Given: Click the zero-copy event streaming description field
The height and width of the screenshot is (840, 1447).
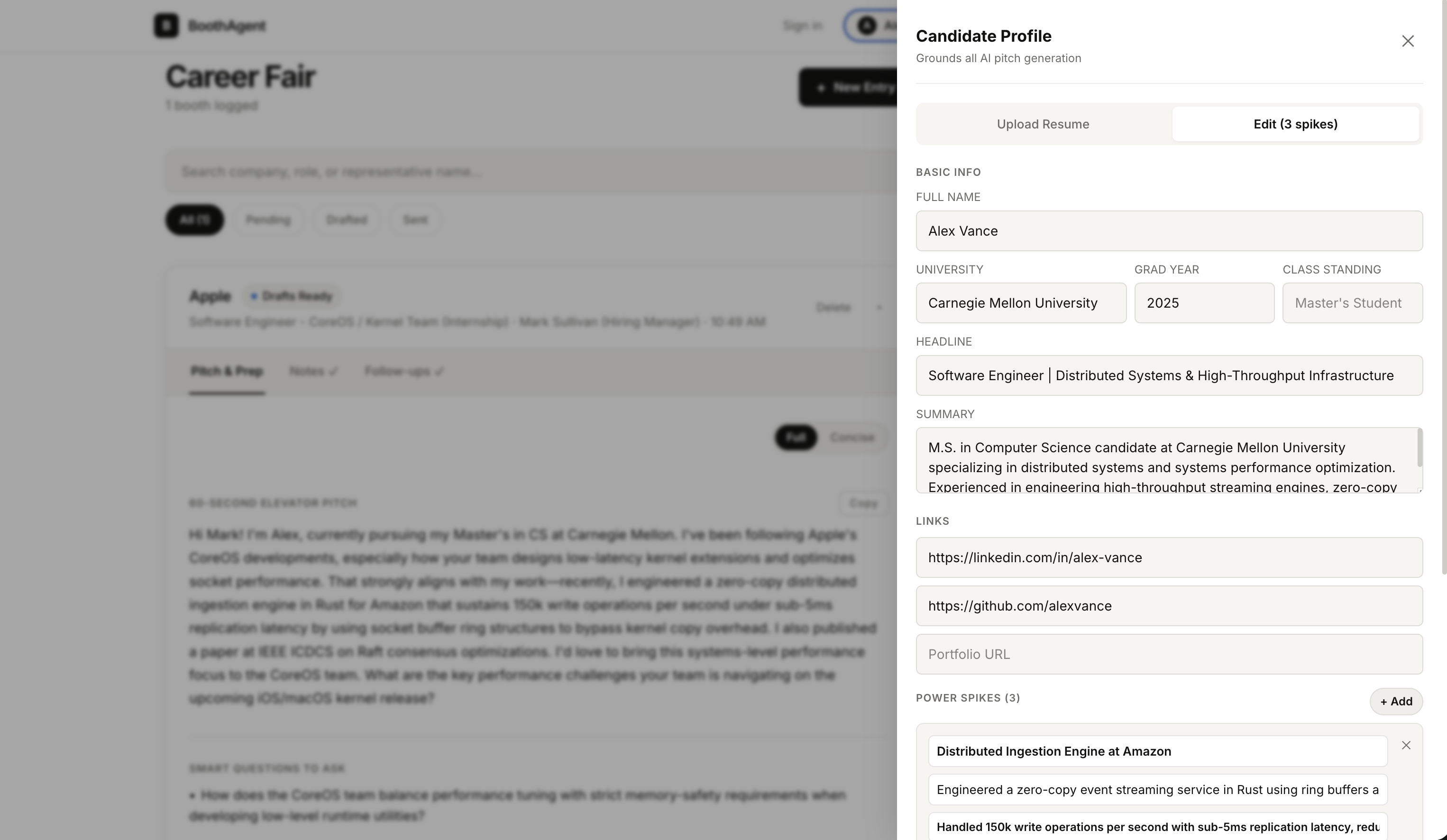Looking at the screenshot, I should click(x=1158, y=789).
